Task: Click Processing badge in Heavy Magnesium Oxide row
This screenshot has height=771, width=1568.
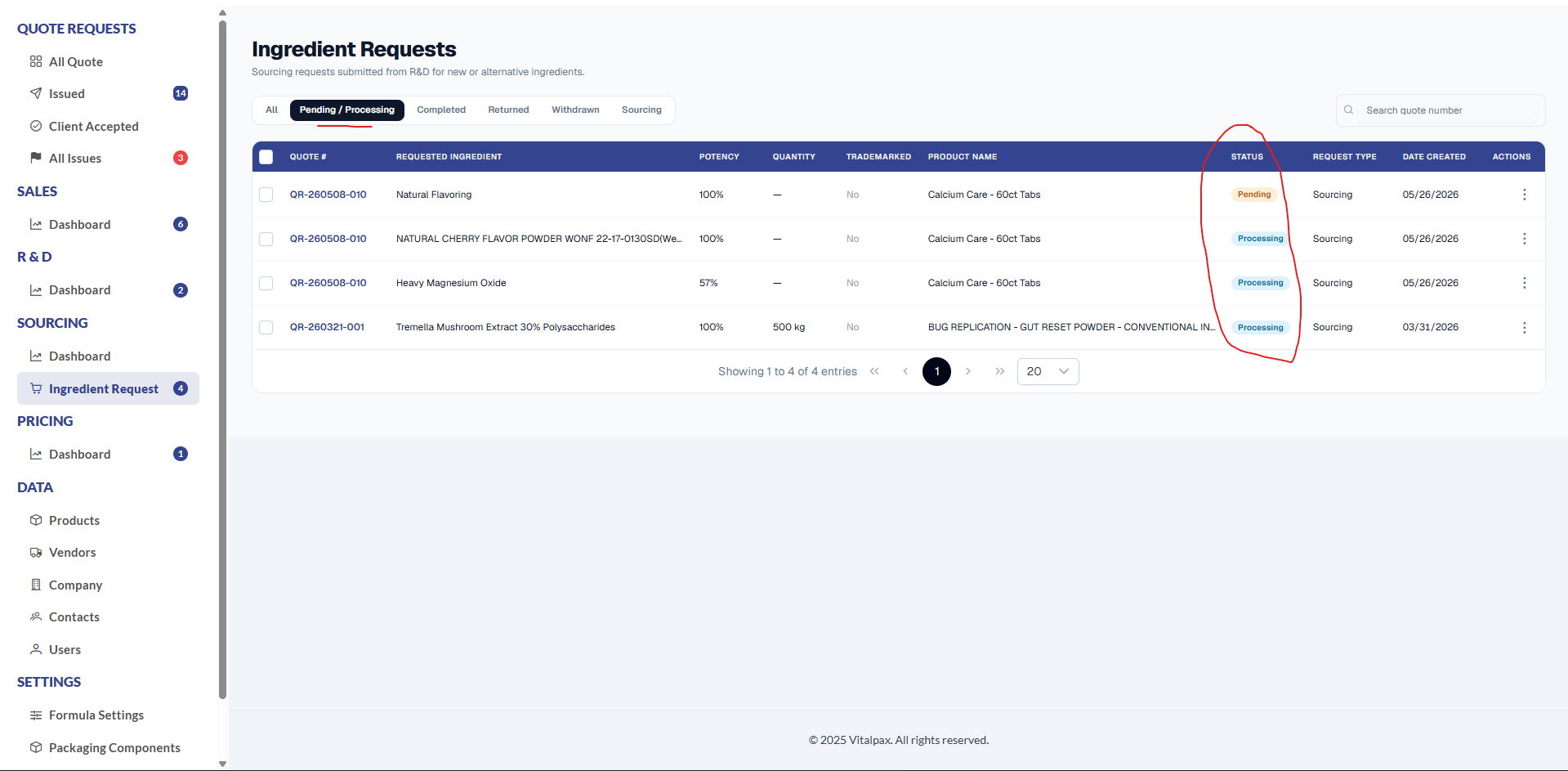Action: [x=1261, y=283]
